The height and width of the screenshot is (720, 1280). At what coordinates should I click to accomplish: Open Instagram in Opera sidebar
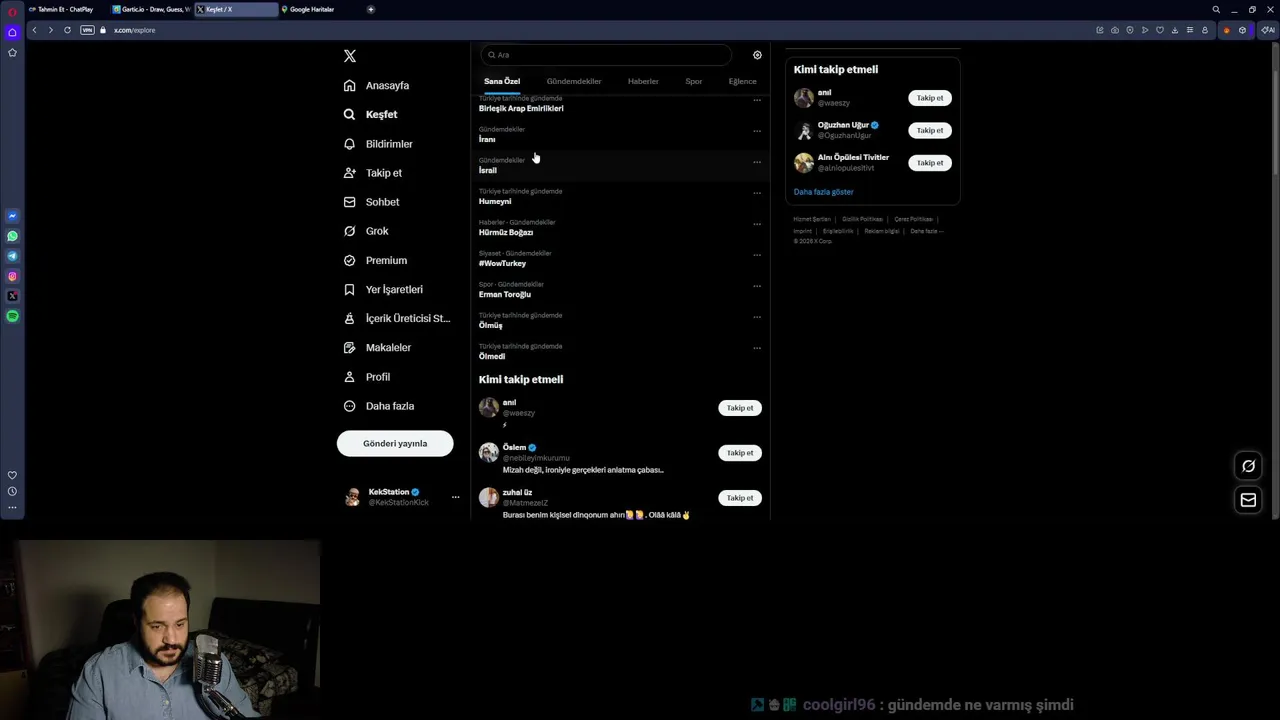(12, 276)
